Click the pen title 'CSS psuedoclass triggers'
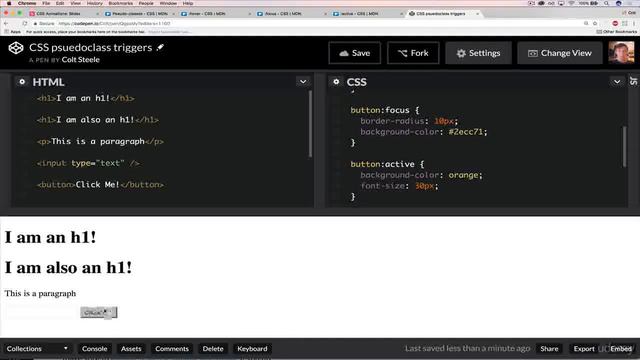Screen dimensions: 640x360 [x=91, y=47]
